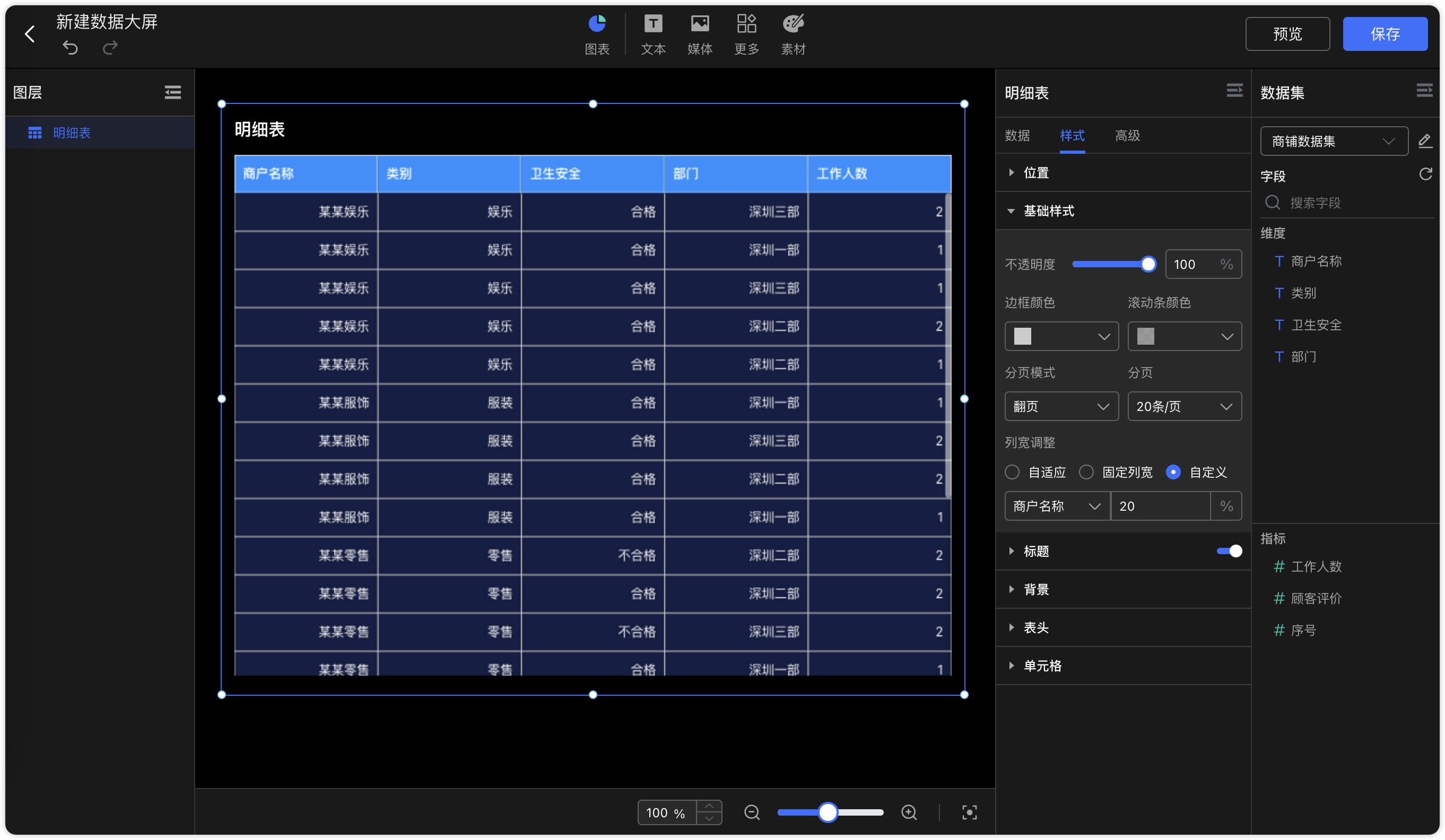The height and width of the screenshot is (840, 1445).
Task: Click the # icon beside 顾客评价
Action: pos(1279,599)
